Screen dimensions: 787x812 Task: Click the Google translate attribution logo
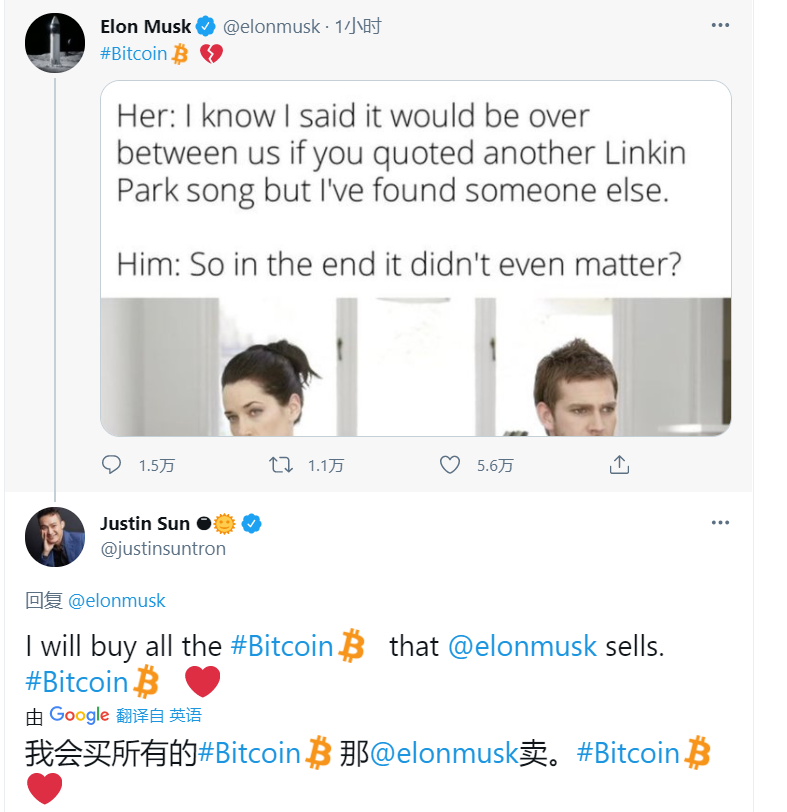tap(79, 715)
